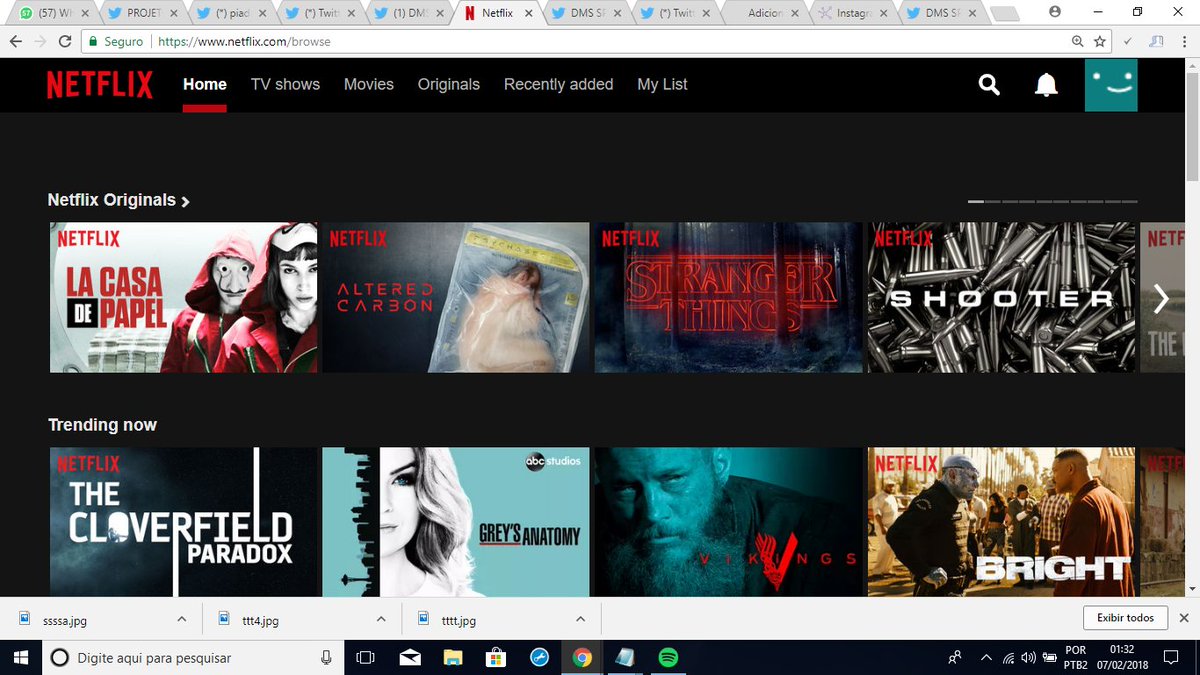Viewport: 1200px width, 675px height.
Task: Click the Seguro padlock site info
Action: pos(115,42)
